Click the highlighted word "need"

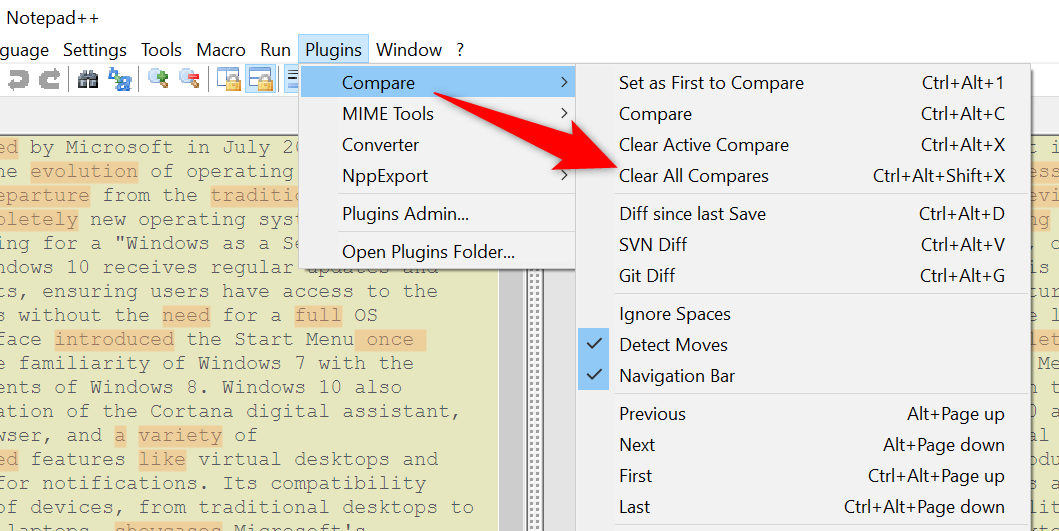(186, 315)
